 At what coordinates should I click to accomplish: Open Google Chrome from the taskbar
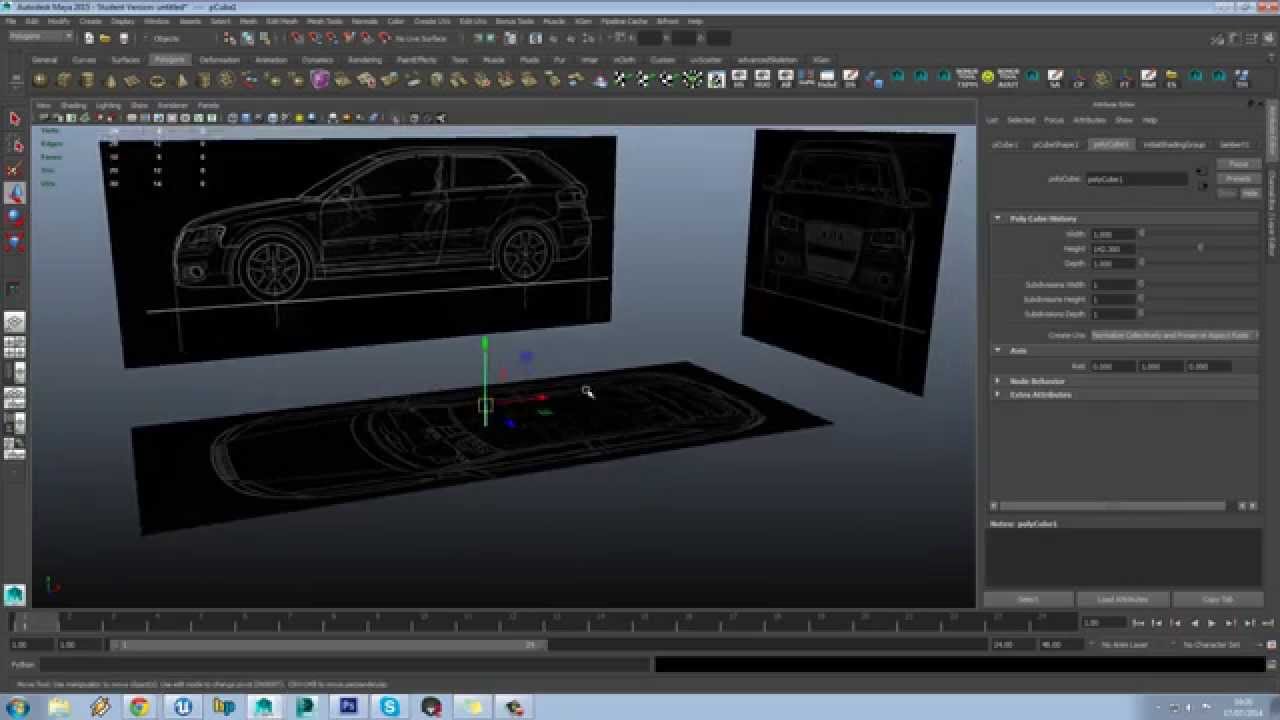point(139,707)
